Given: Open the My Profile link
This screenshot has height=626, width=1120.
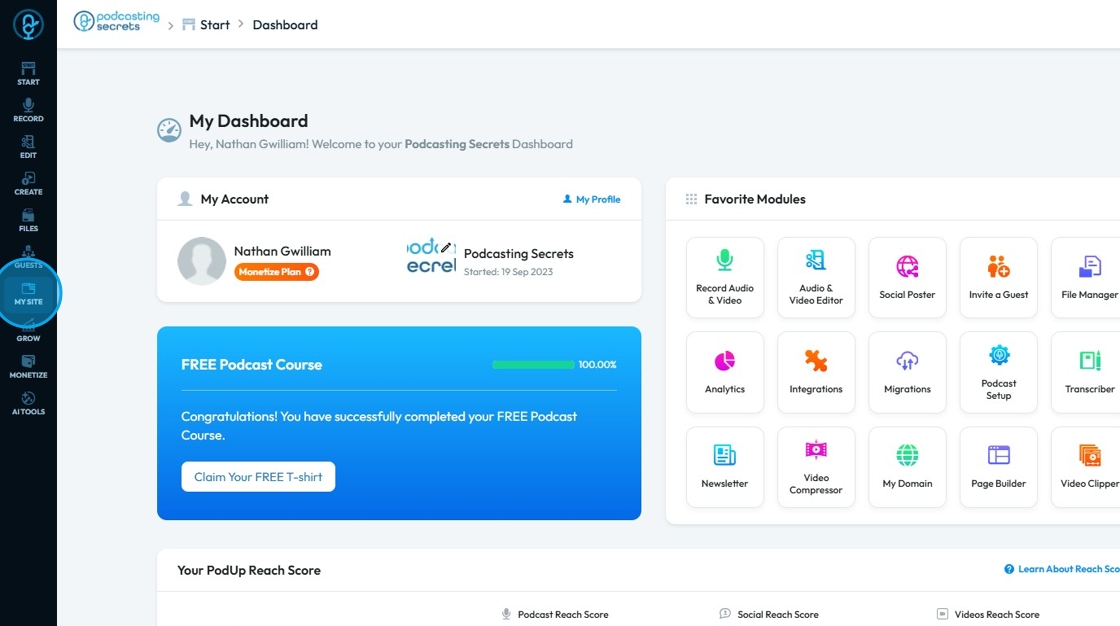Looking at the screenshot, I should tap(591, 199).
